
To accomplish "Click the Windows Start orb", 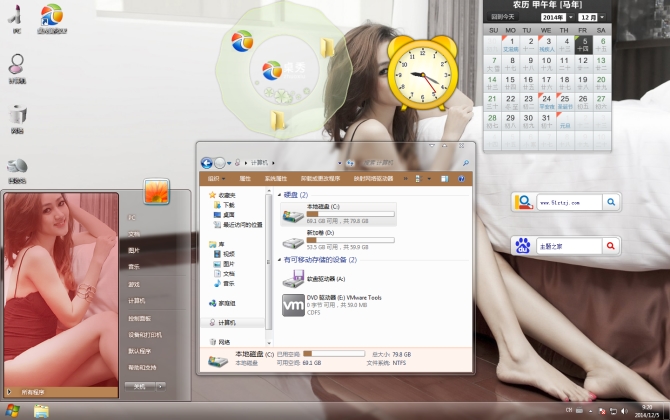I will click(x=12, y=411).
